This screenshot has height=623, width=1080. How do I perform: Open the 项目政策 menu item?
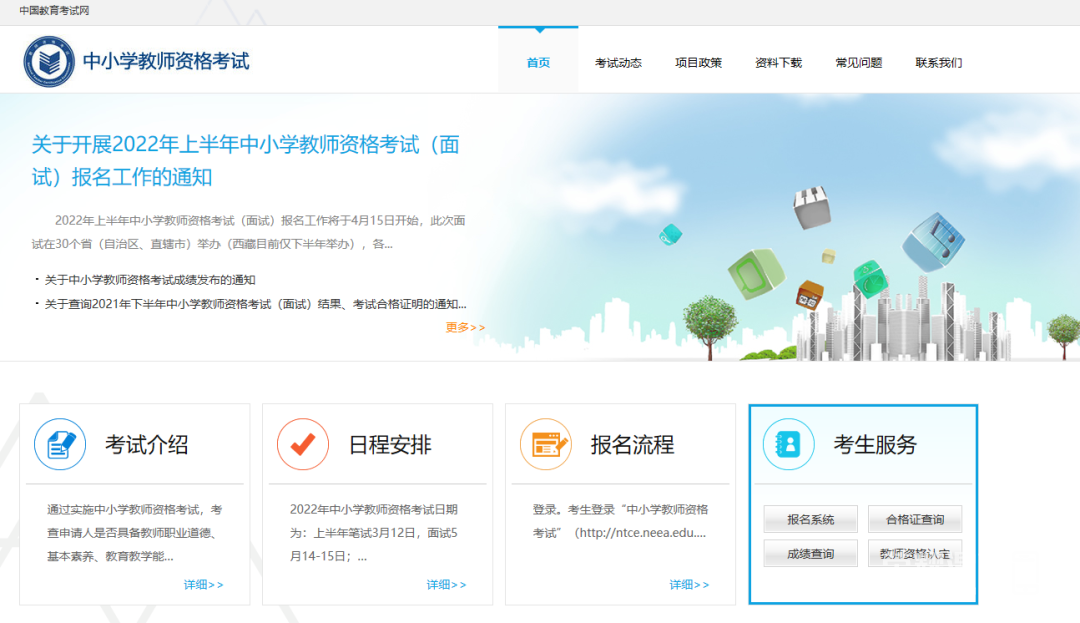pyautogui.click(x=698, y=63)
